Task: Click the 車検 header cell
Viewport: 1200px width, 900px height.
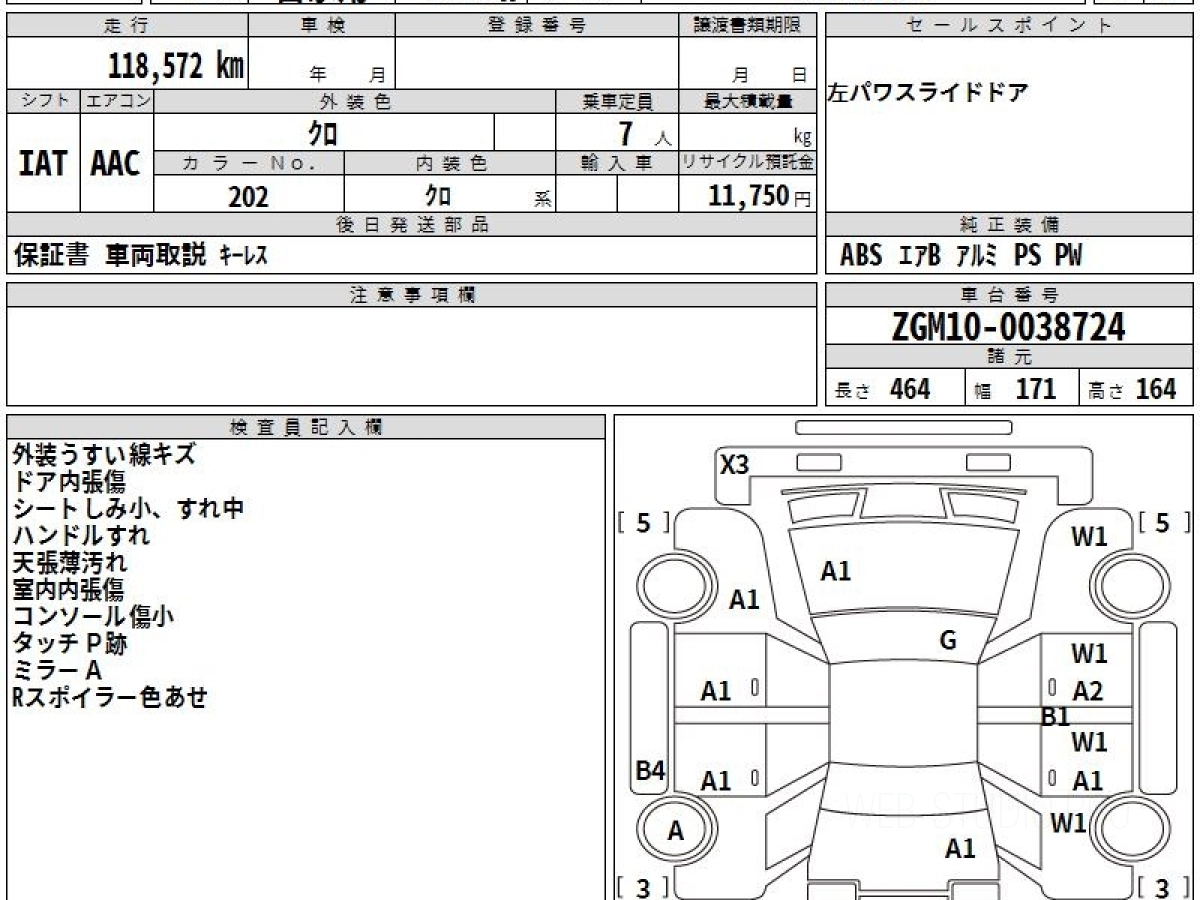Action: (321, 26)
